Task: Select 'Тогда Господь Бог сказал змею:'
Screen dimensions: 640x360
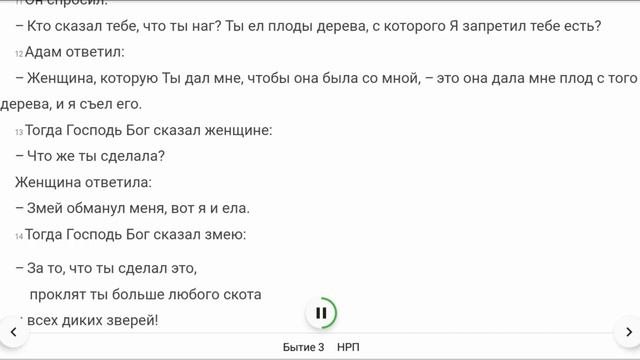Action: pyautogui.click(x=136, y=234)
